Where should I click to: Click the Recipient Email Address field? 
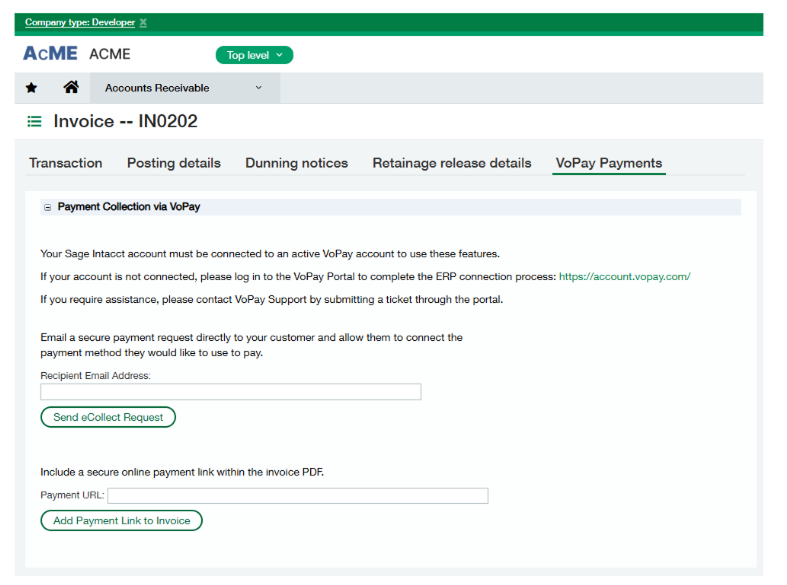tap(230, 392)
